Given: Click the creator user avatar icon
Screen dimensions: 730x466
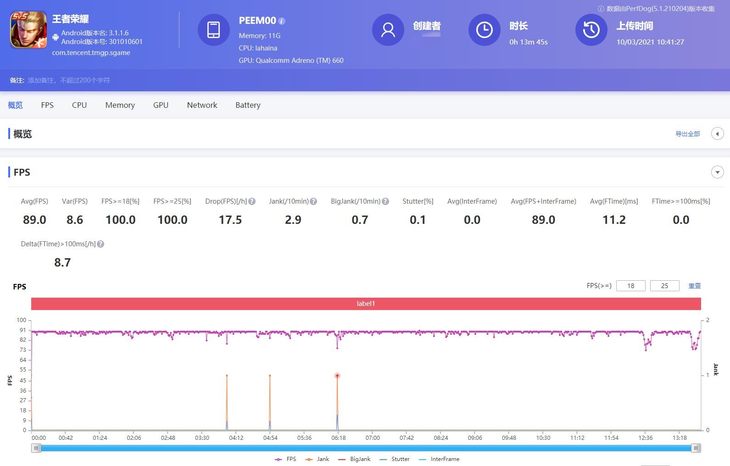Looking at the screenshot, I should (387, 30).
